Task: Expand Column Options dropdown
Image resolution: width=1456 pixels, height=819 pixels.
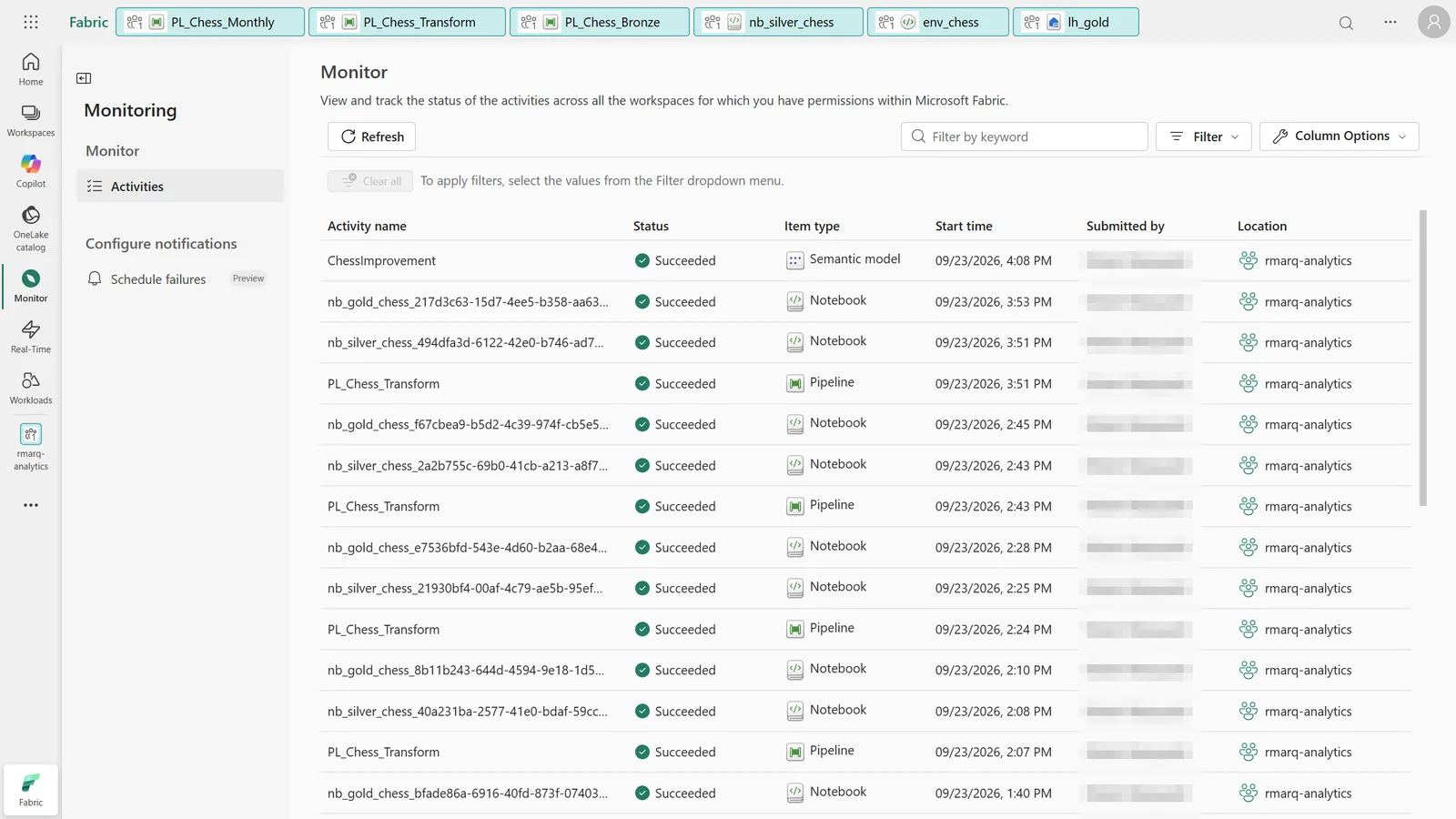Action: 1339,136
